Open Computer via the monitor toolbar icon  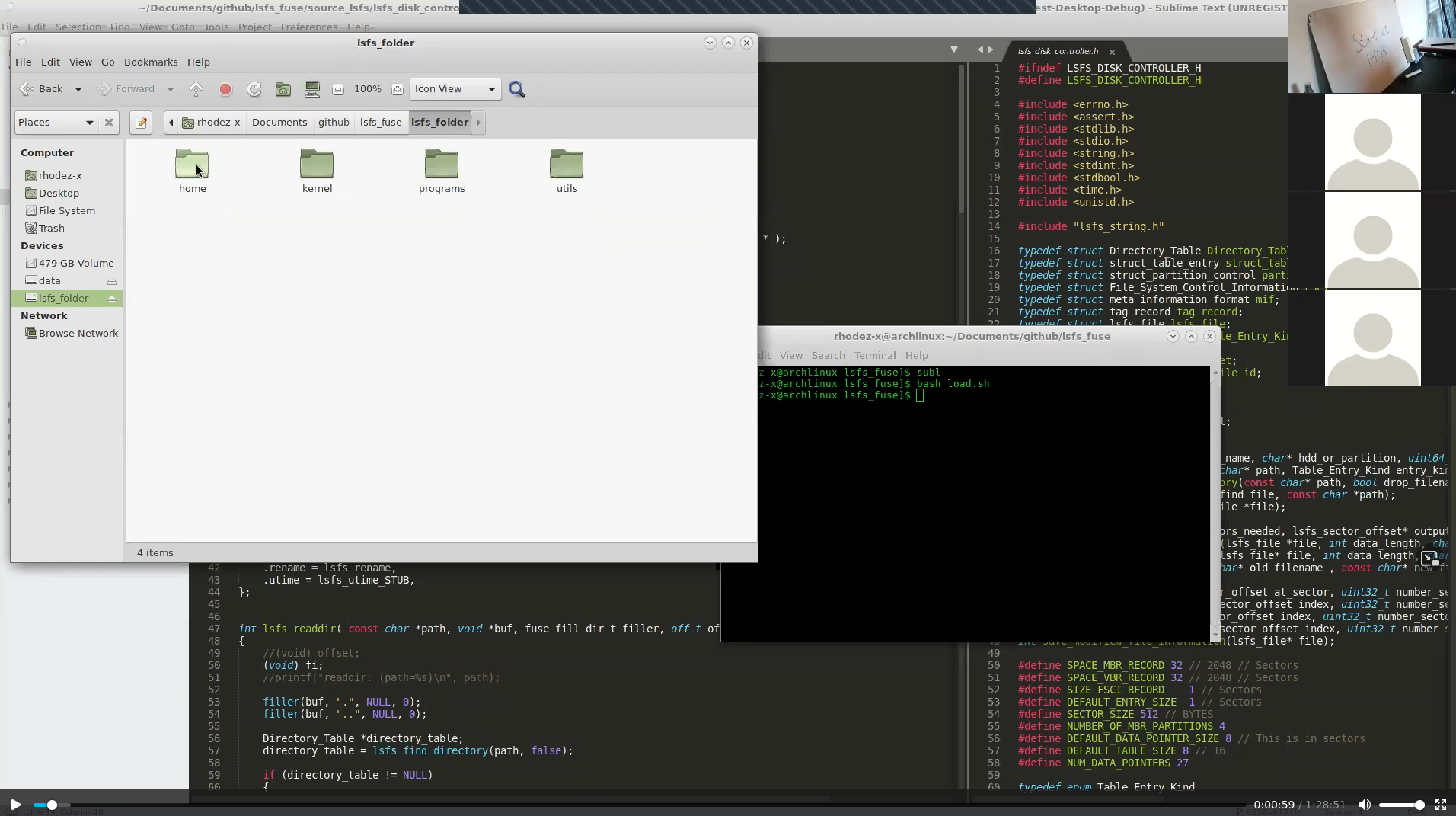(x=312, y=89)
